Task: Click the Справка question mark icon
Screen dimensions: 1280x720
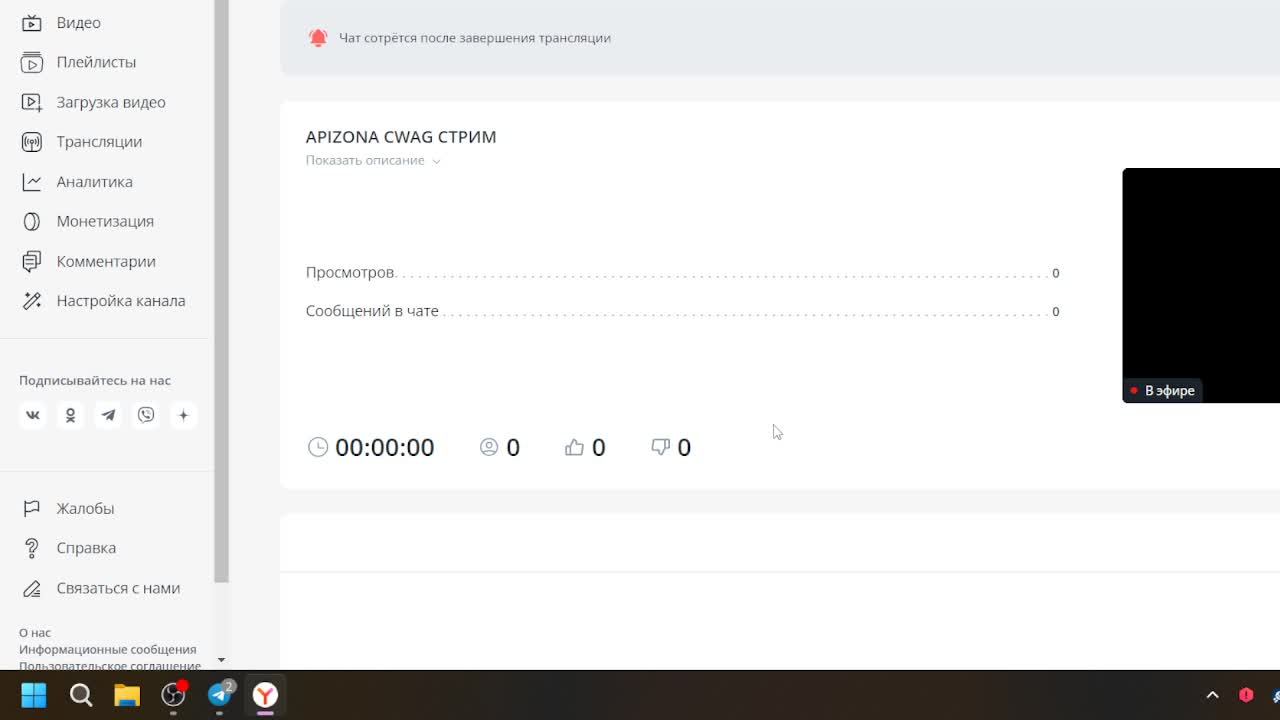Action: (x=32, y=548)
